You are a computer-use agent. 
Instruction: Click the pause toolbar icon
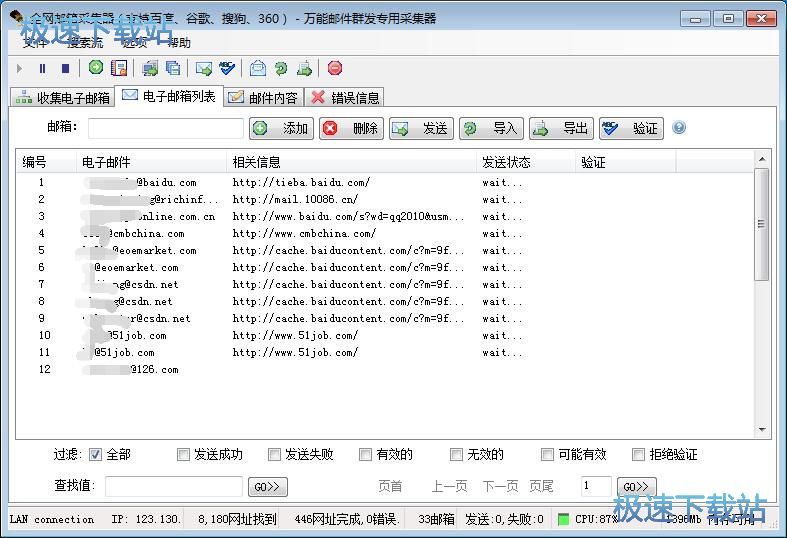click(x=42, y=68)
